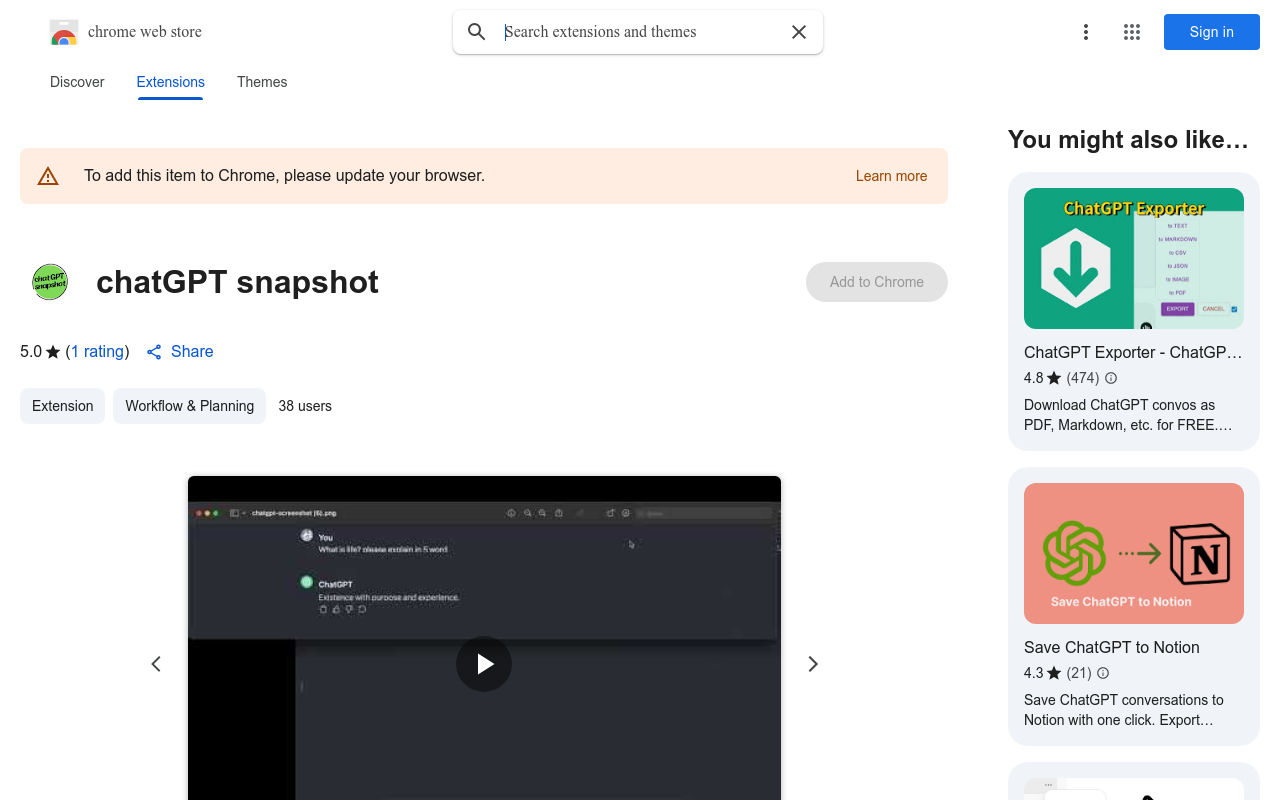Click the 38 users text
Viewport: 1280px width, 800px height.
click(305, 406)
